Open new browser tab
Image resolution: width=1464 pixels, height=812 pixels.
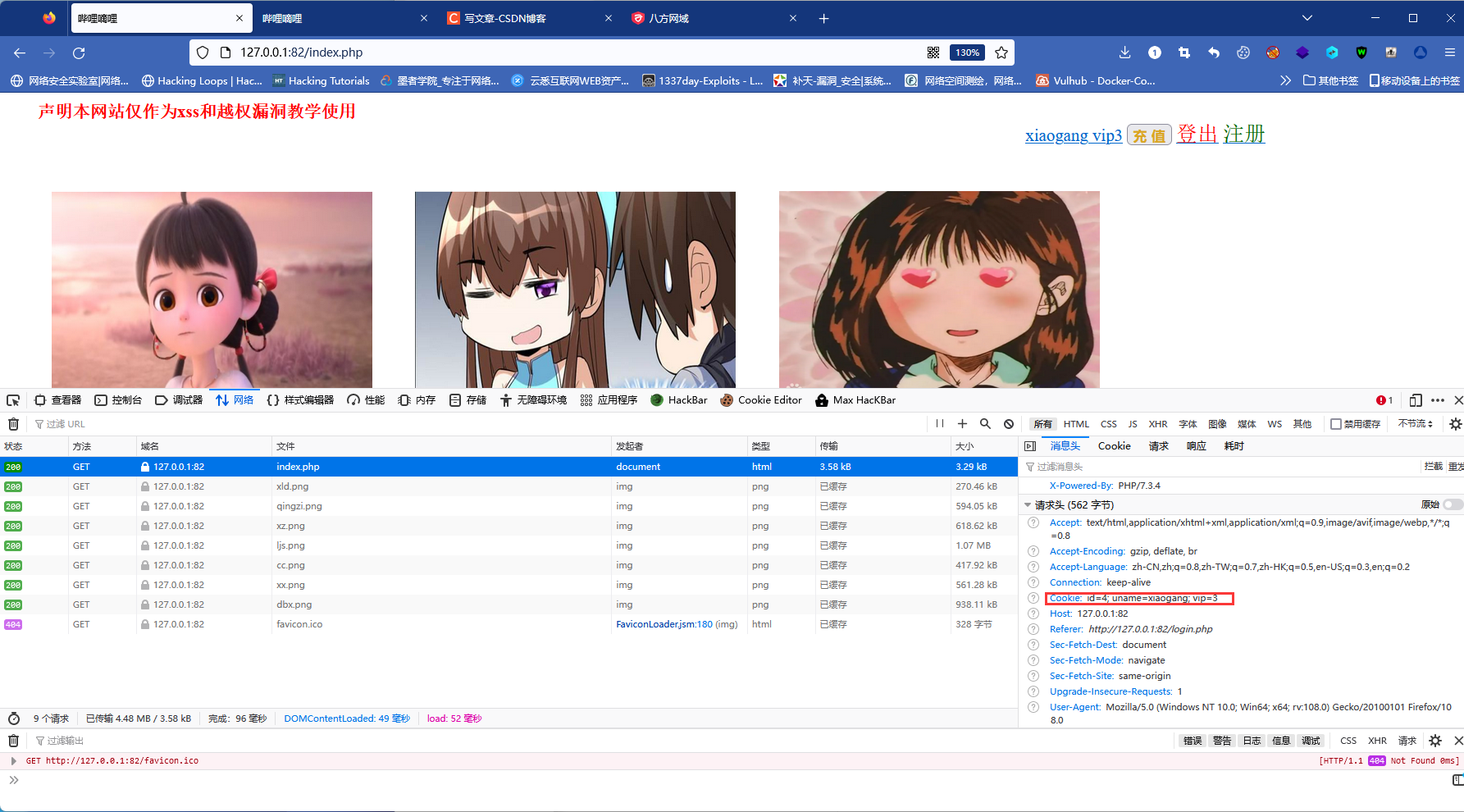click(823, 18)
